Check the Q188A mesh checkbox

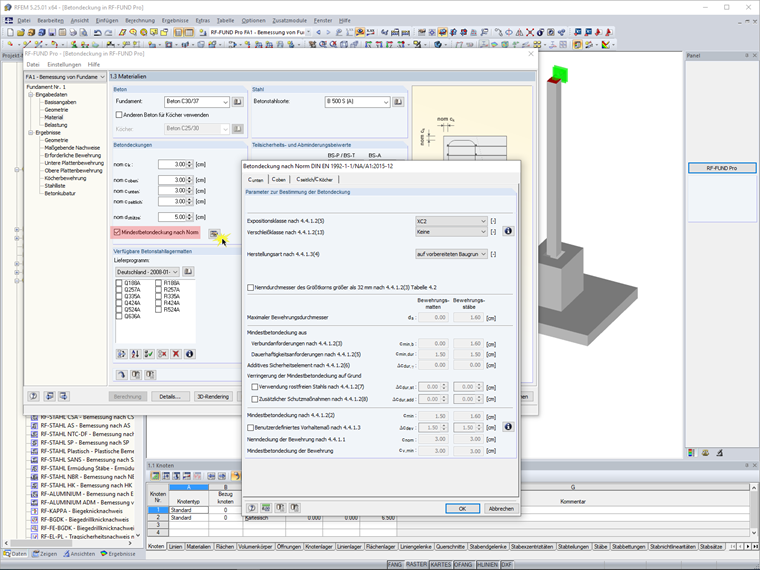(119, 283)
